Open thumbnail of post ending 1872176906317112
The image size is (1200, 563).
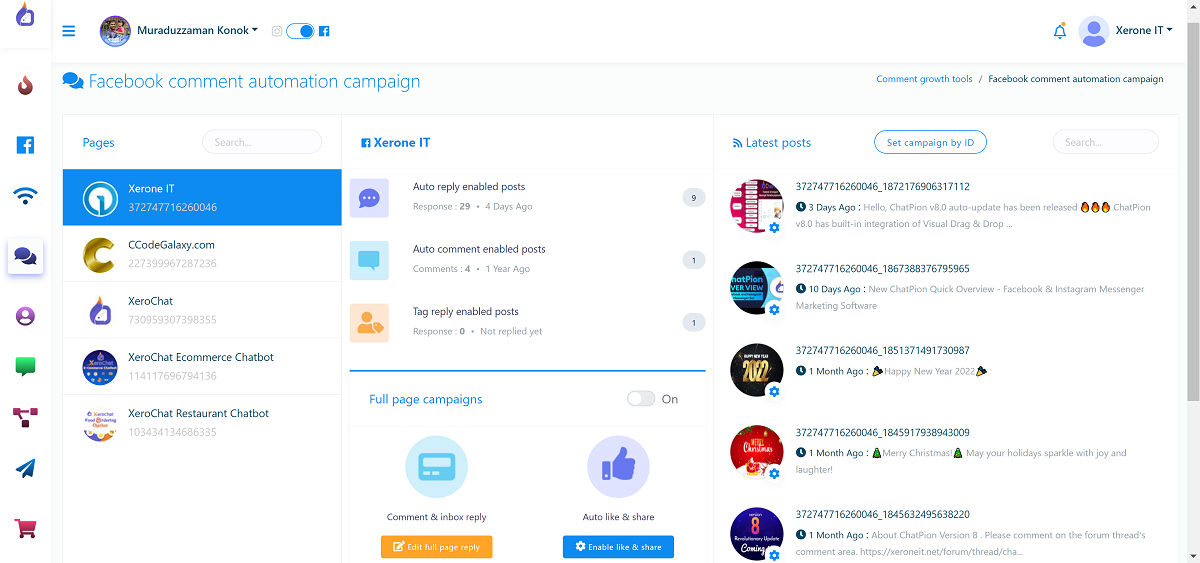tap(757, 206)
